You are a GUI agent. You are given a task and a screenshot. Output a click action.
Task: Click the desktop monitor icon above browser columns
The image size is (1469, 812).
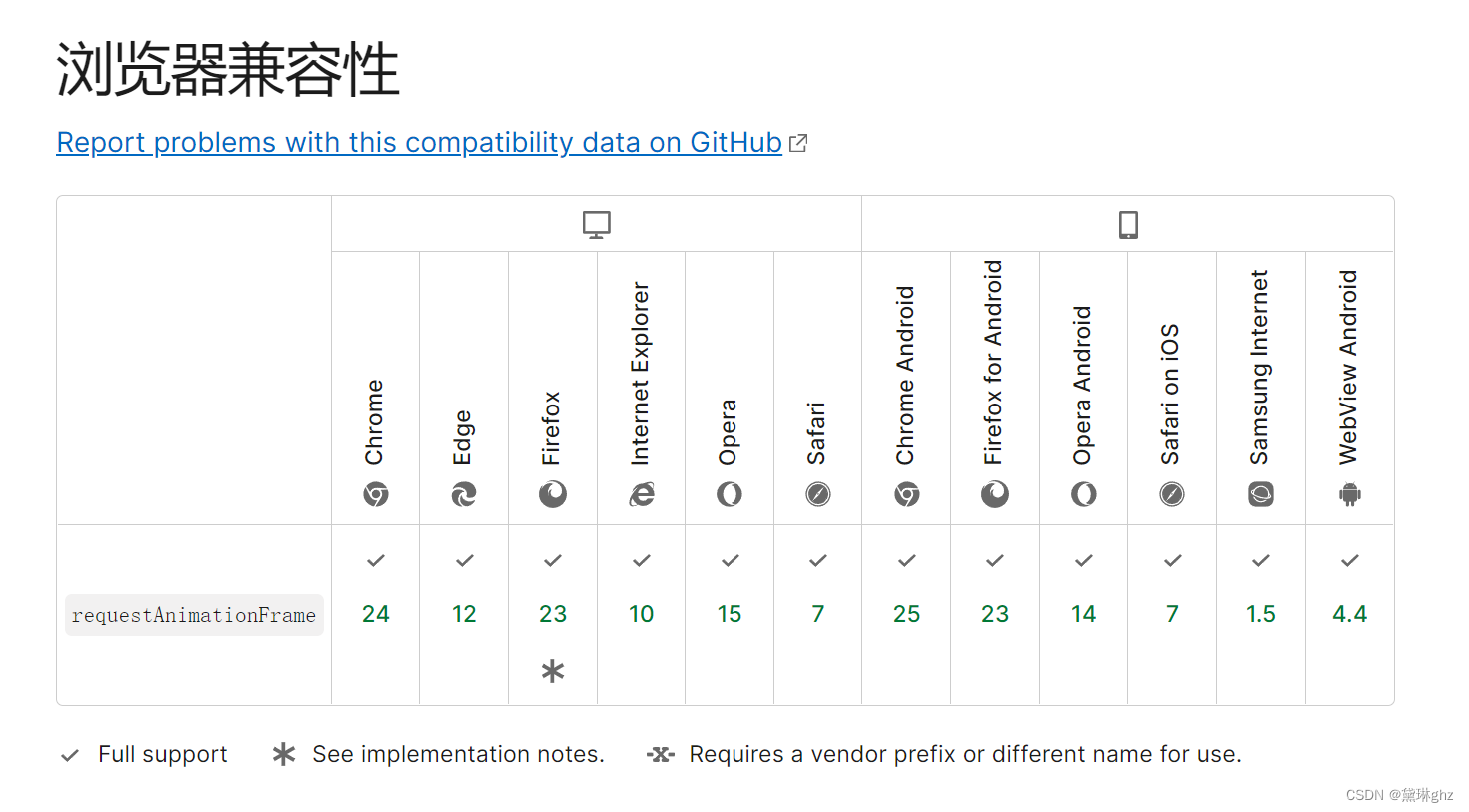(596, 223)
